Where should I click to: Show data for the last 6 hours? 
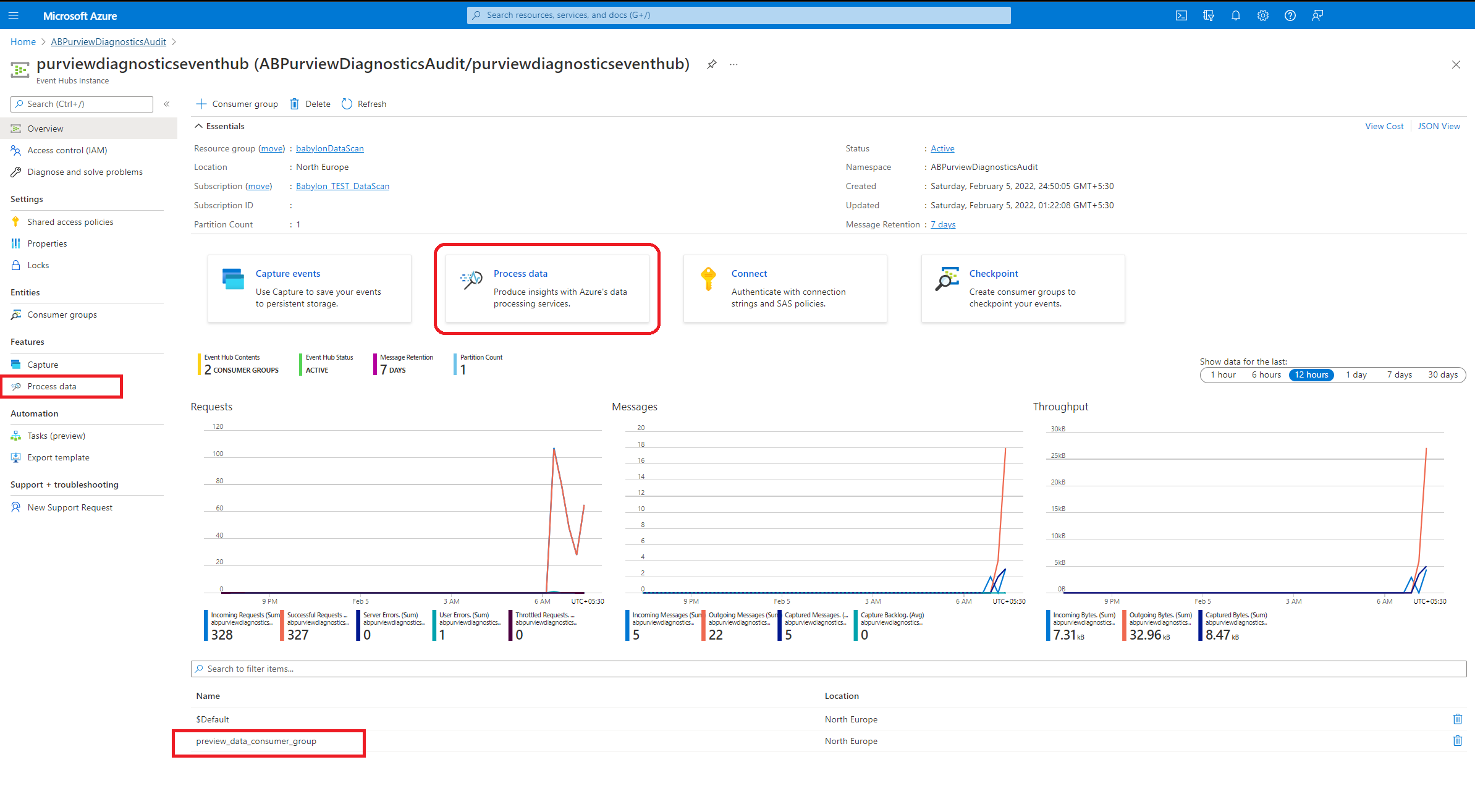(1266, 374)
